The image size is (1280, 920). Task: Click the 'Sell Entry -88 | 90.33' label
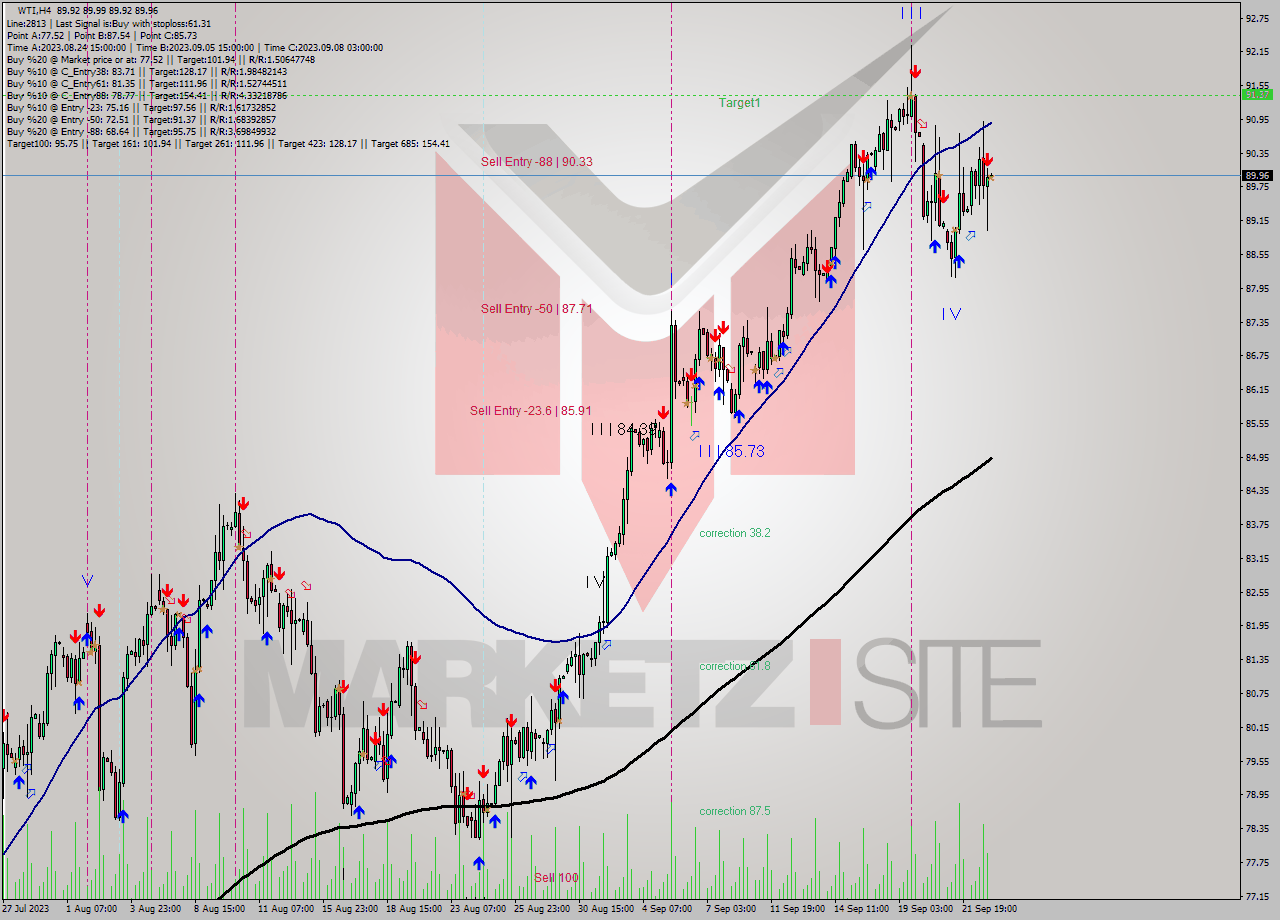(x=536, y=162)
